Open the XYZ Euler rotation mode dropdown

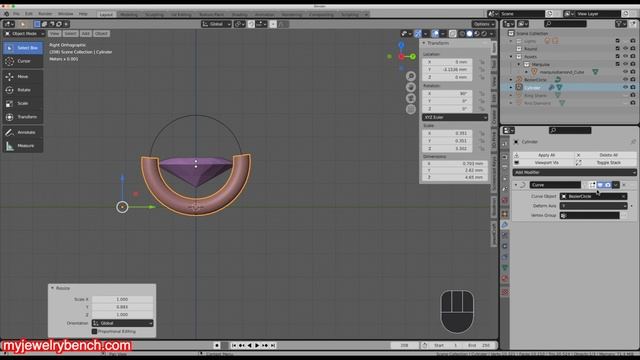click(x=455, y=117)
